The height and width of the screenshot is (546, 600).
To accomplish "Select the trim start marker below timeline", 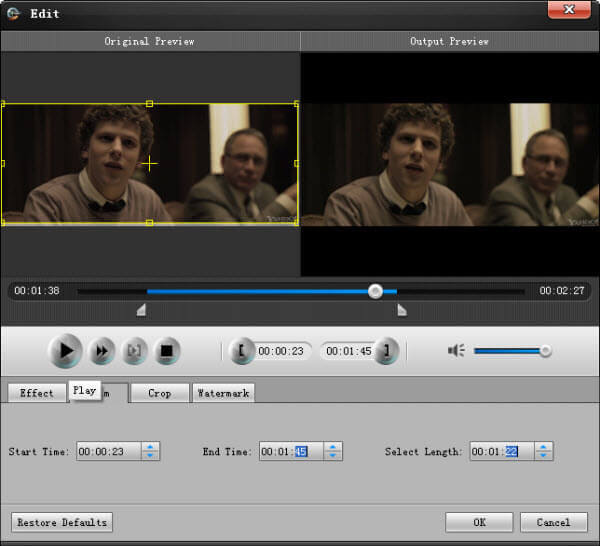I will tap(141, 310).
